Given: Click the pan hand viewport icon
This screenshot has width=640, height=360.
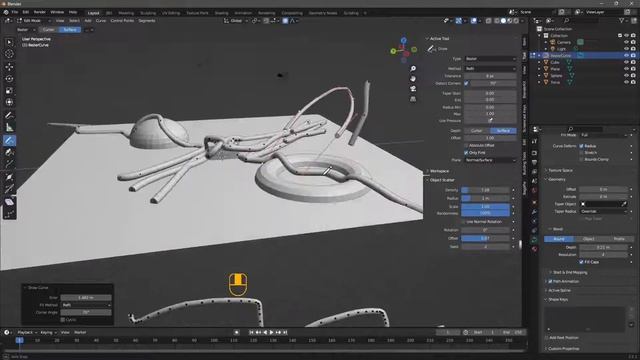Looking at the screenshot, I should click(413, 79).
